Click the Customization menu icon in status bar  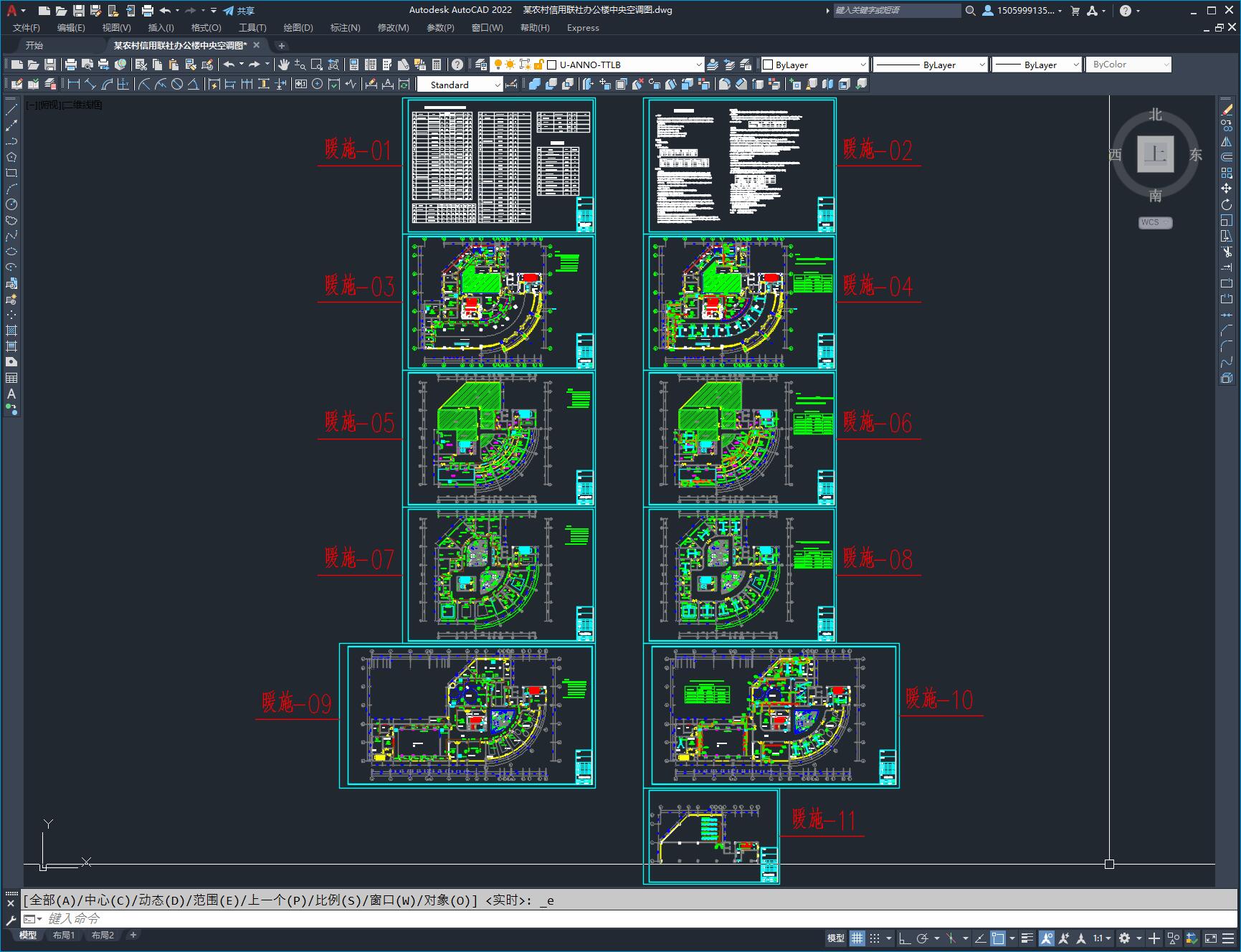pyautogui.click(x=1229, y=938)
